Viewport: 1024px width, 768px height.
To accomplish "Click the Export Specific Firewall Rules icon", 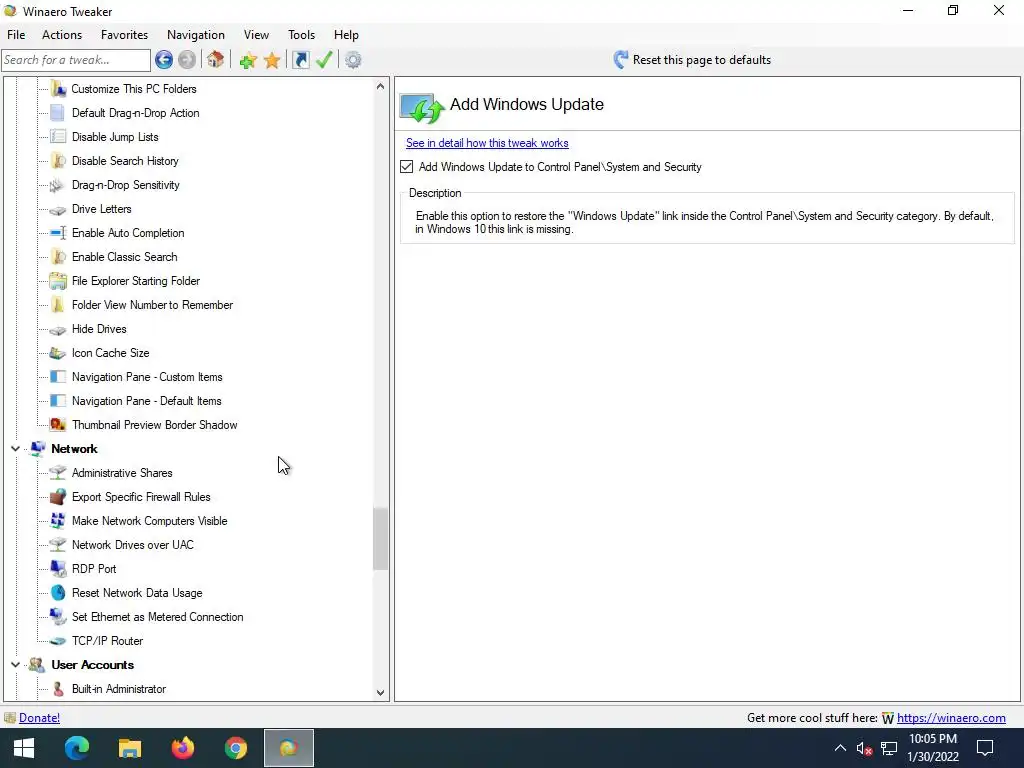I will click(58, 496).
